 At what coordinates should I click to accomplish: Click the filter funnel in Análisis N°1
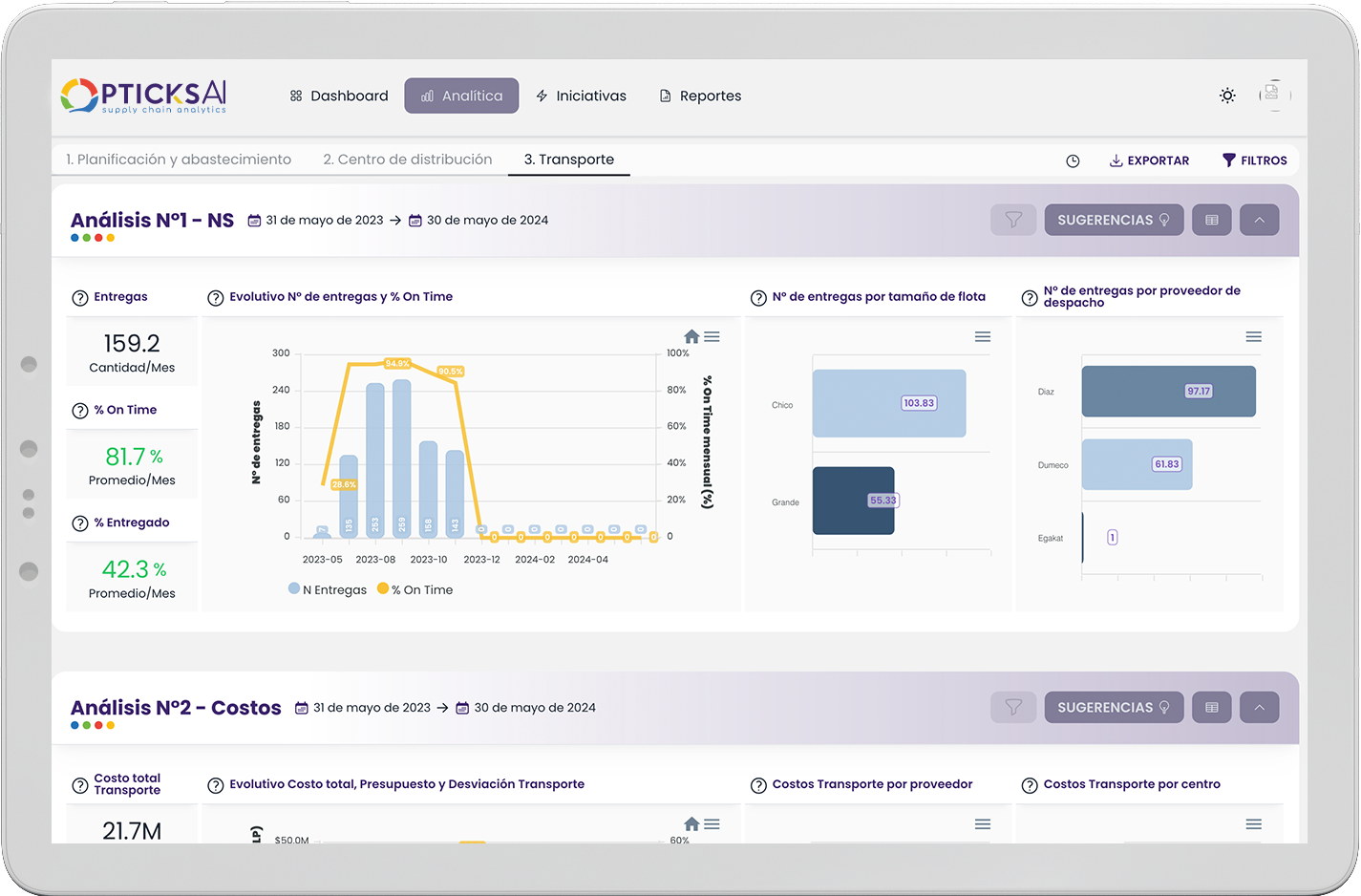point(1013,220)
